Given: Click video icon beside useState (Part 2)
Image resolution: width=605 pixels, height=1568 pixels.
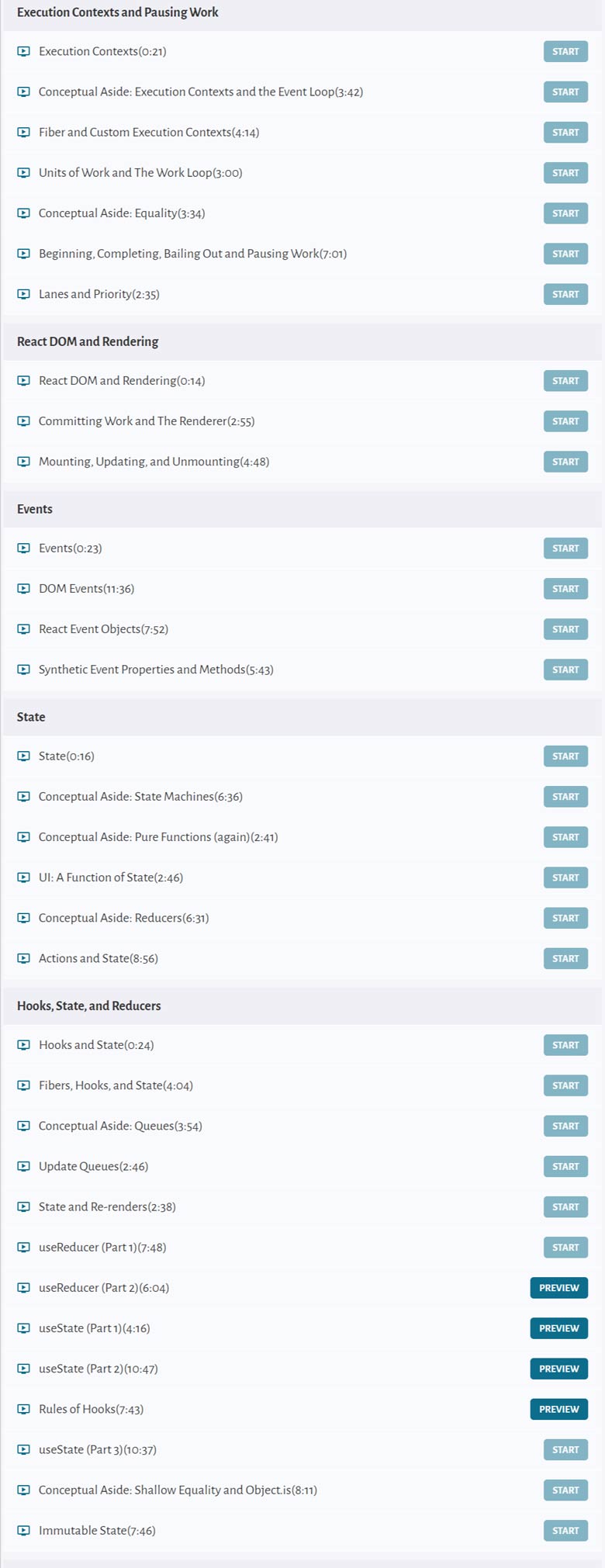Looking at the screenshot, I should 23,1369.
